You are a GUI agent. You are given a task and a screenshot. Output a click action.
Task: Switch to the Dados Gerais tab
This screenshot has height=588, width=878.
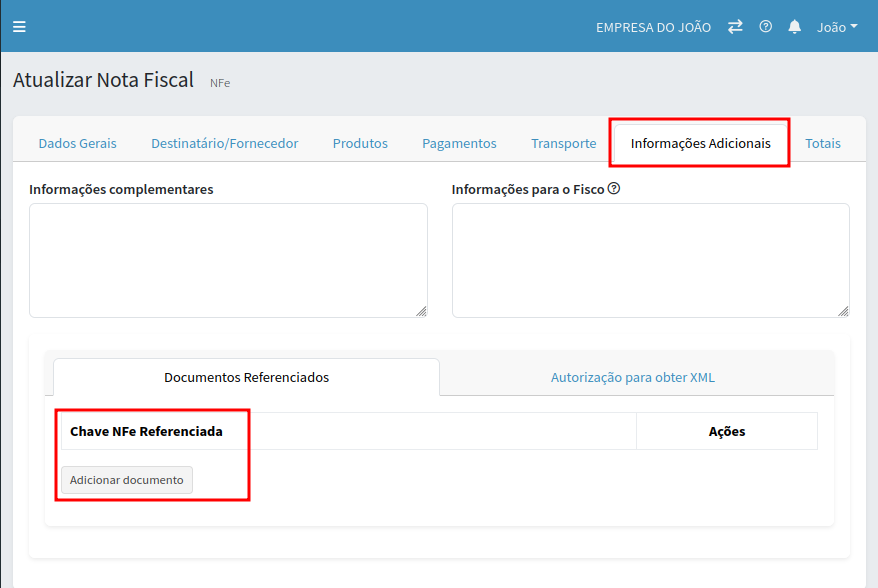[77, 143]
